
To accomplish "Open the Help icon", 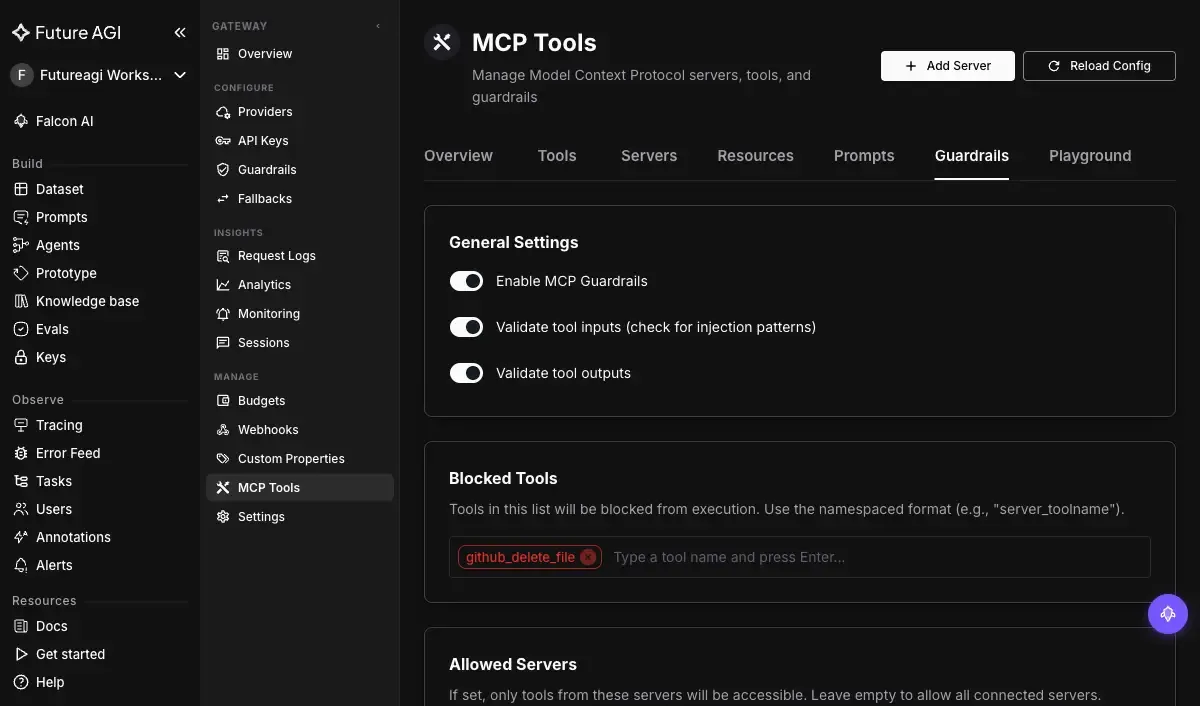I will 21,682.
